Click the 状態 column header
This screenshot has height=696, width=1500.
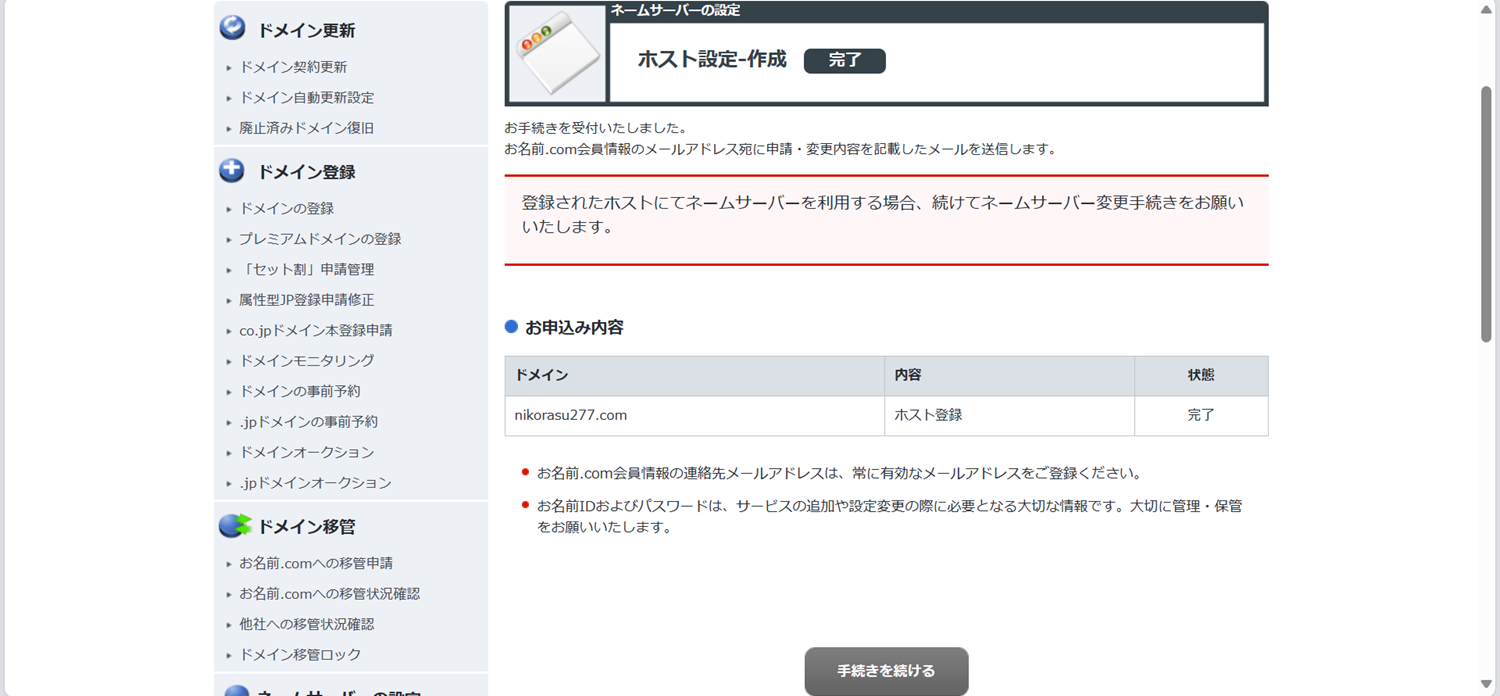coord(1201,376)
